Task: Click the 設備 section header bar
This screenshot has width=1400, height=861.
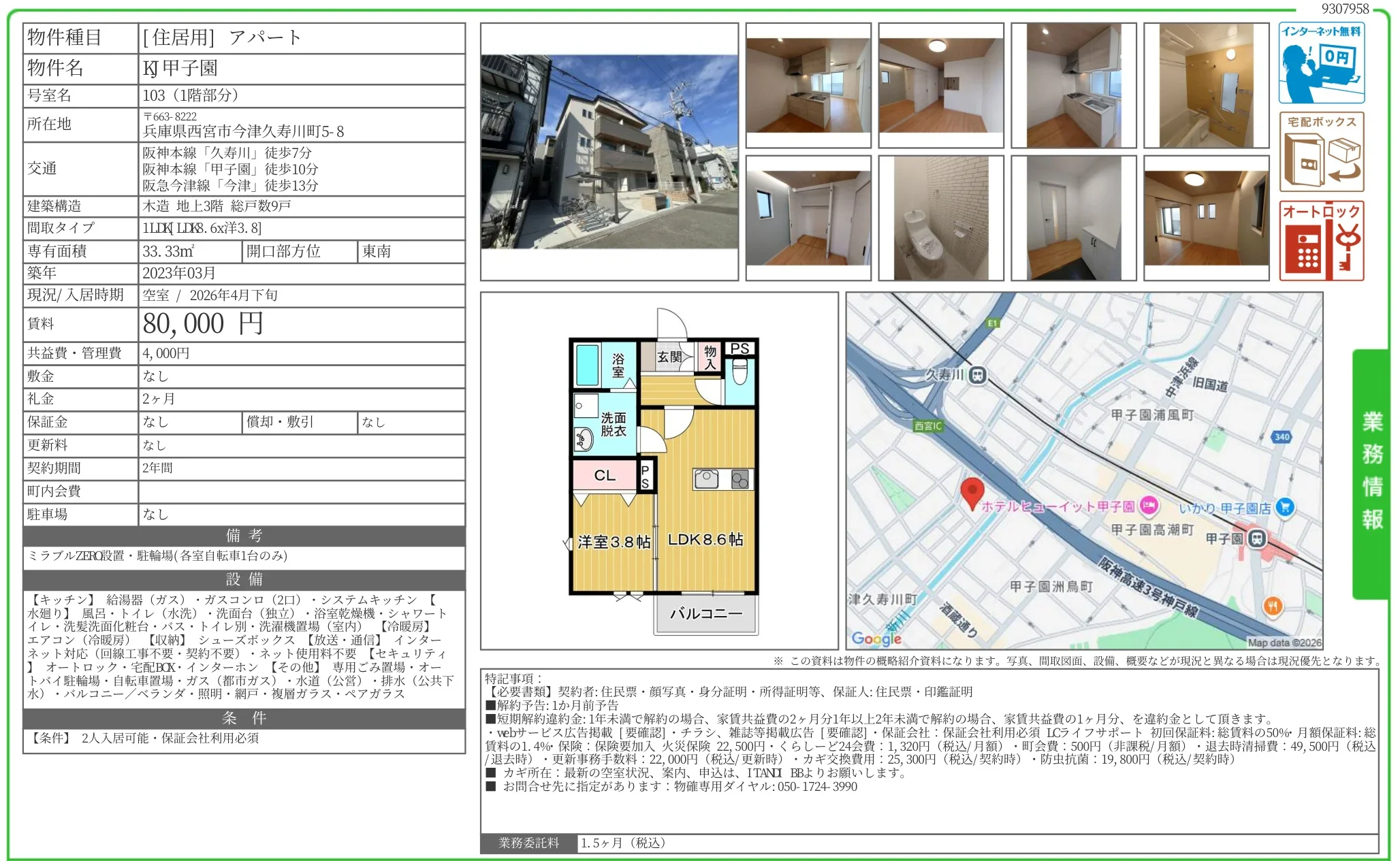Action: point(244,579)
